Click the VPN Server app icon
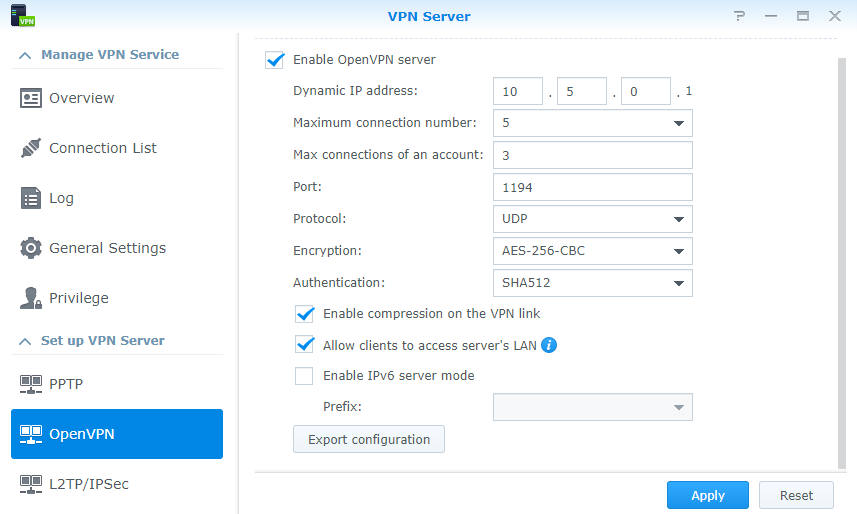857x514 pixels. pyautogui.click(x=22, y=15)
